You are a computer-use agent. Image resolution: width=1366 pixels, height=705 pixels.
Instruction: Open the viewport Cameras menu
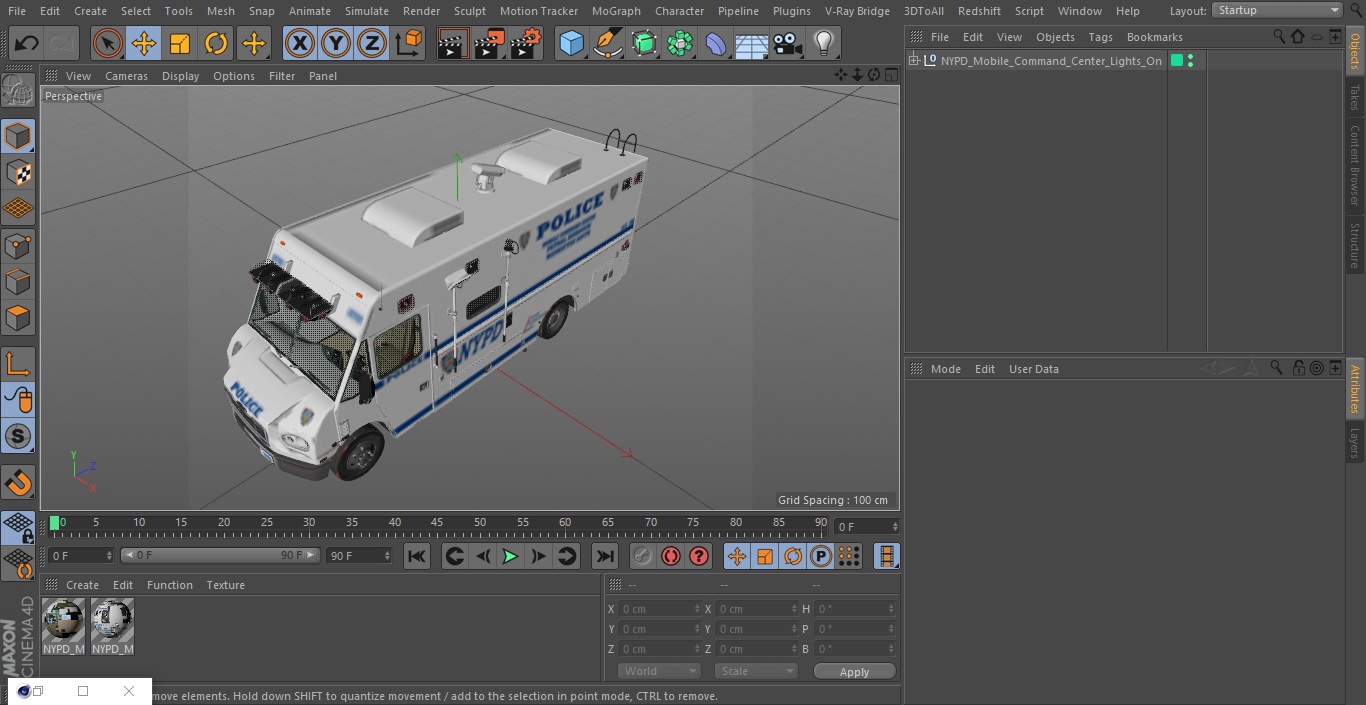126,76
